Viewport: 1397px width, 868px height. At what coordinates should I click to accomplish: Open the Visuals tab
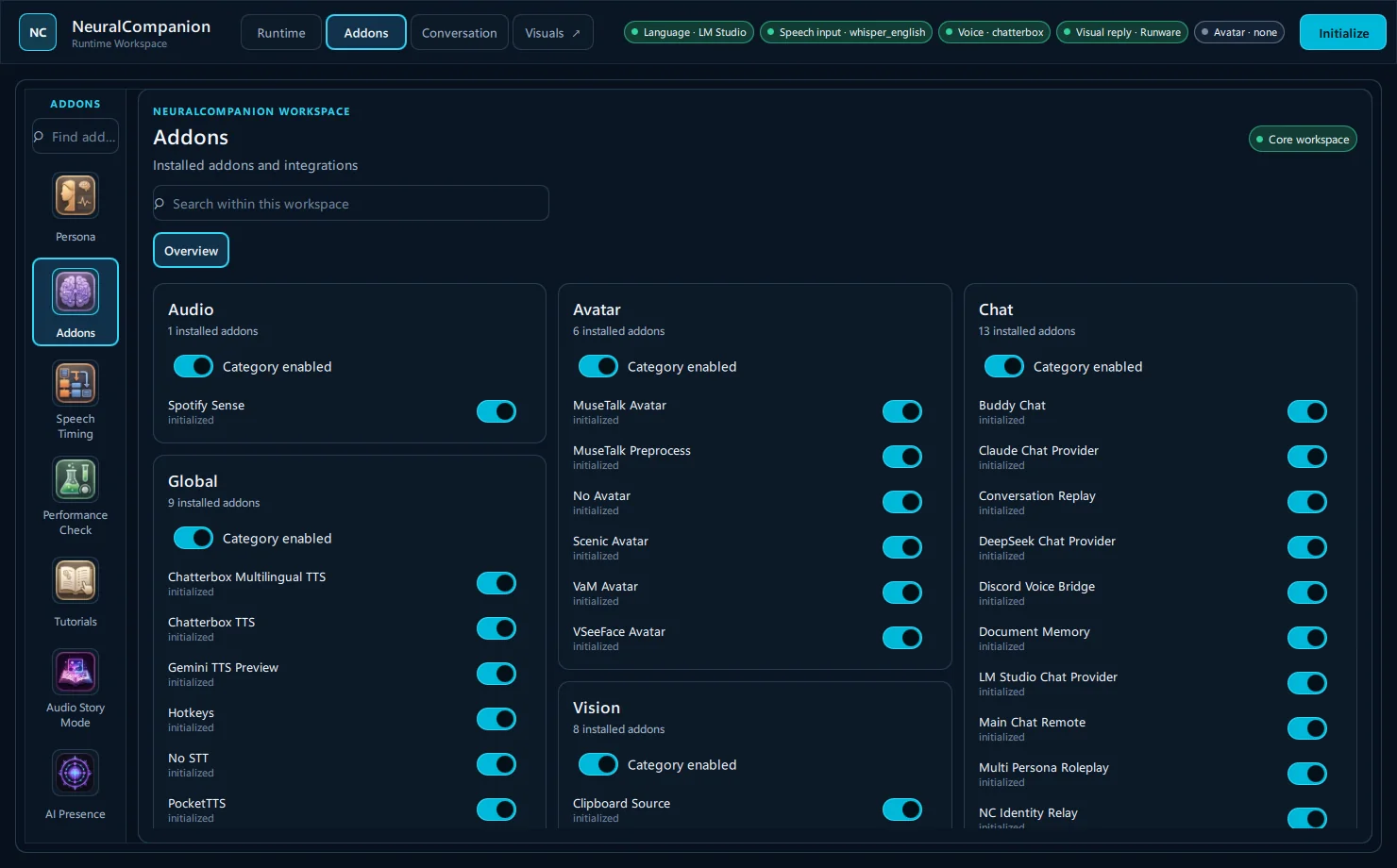(x=553, y=32)
